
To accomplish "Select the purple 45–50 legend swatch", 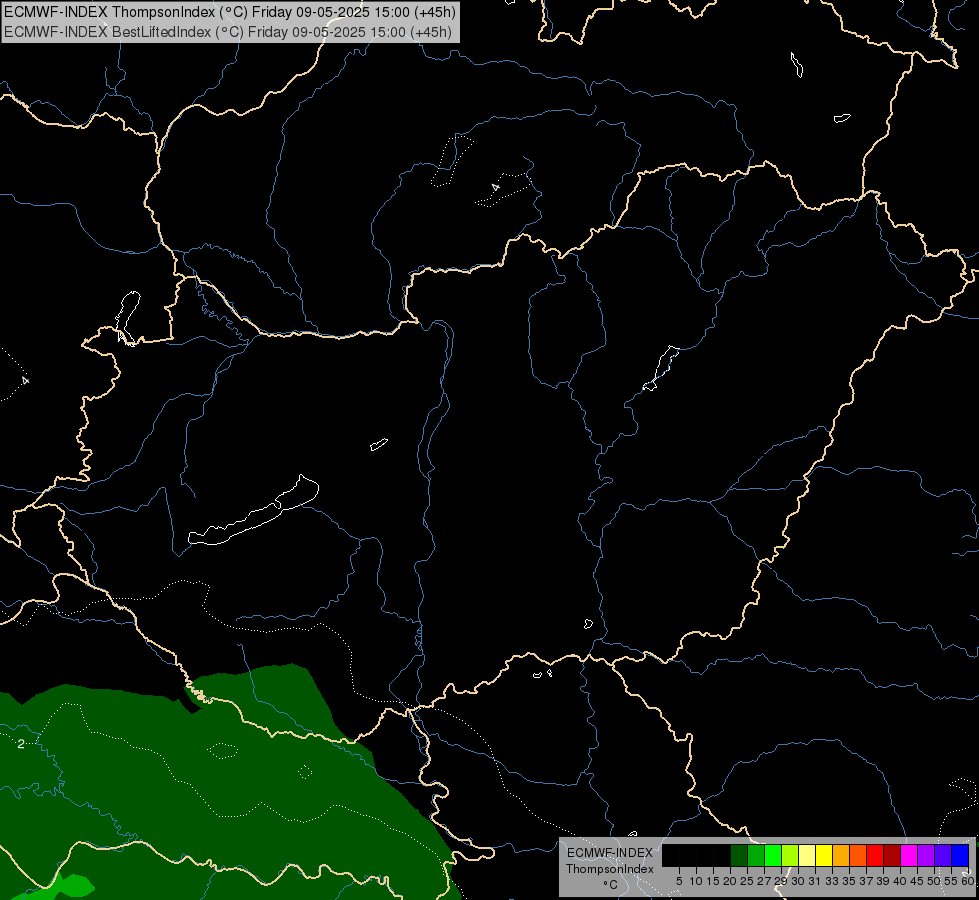I will (x=926, y=855).
